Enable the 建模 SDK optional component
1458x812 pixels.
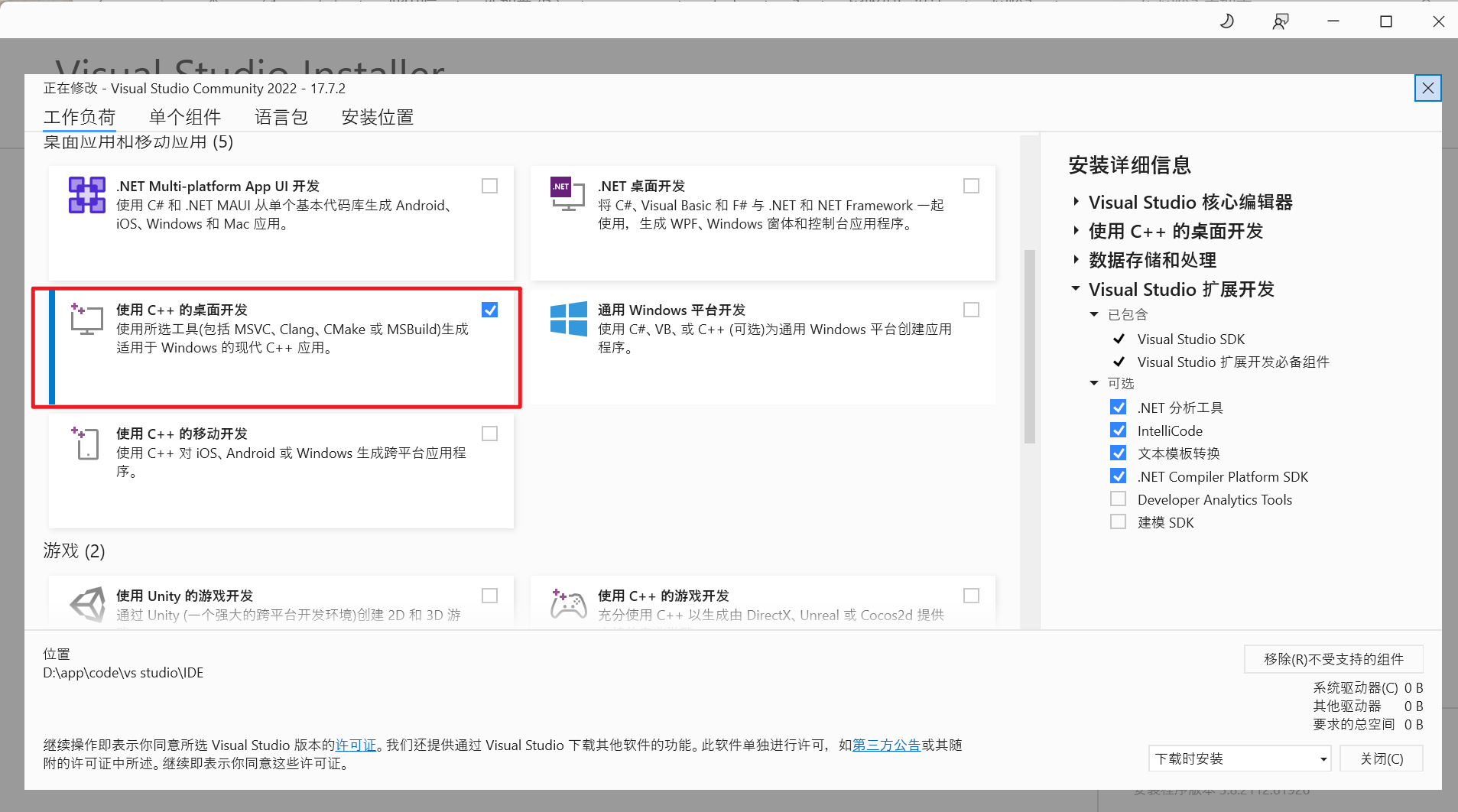1118,522
